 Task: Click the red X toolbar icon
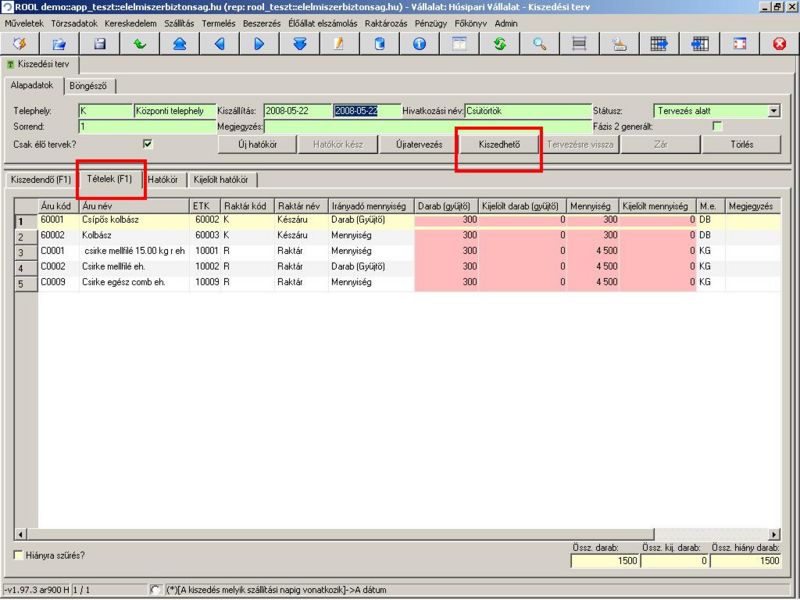click(779, 44)
